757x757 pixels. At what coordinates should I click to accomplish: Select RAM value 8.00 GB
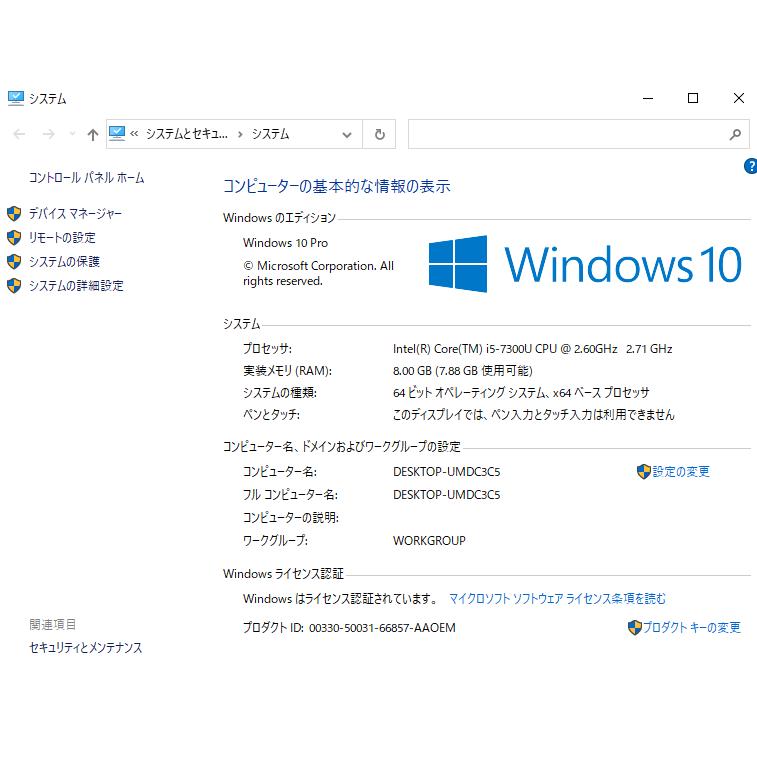(463, 371)
